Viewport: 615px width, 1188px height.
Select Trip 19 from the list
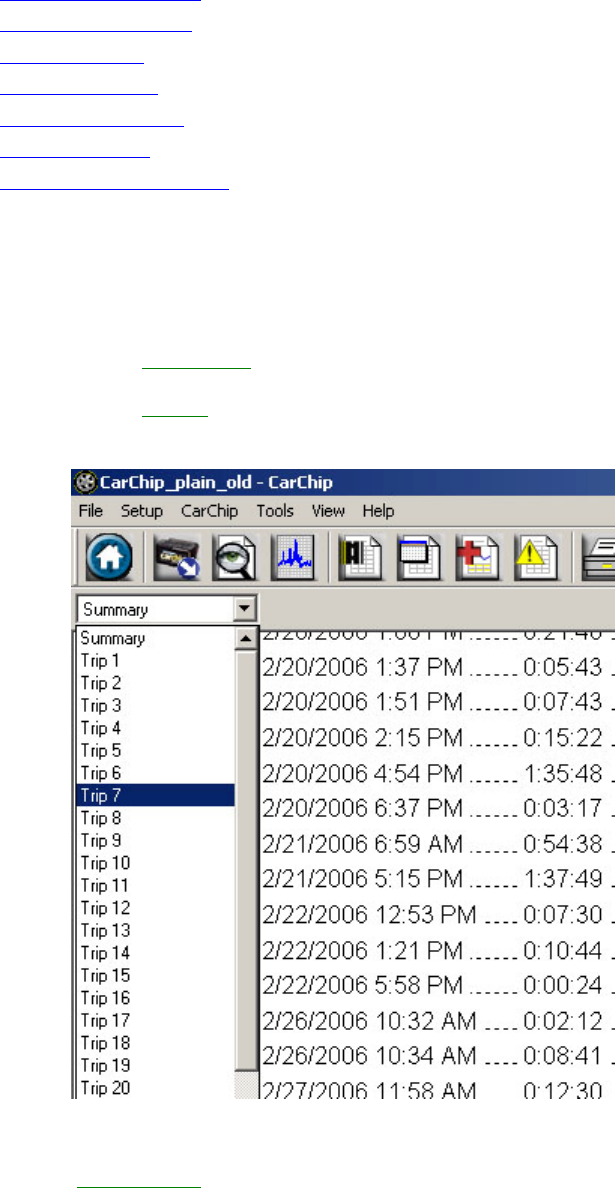click(x=155, y=1065)
